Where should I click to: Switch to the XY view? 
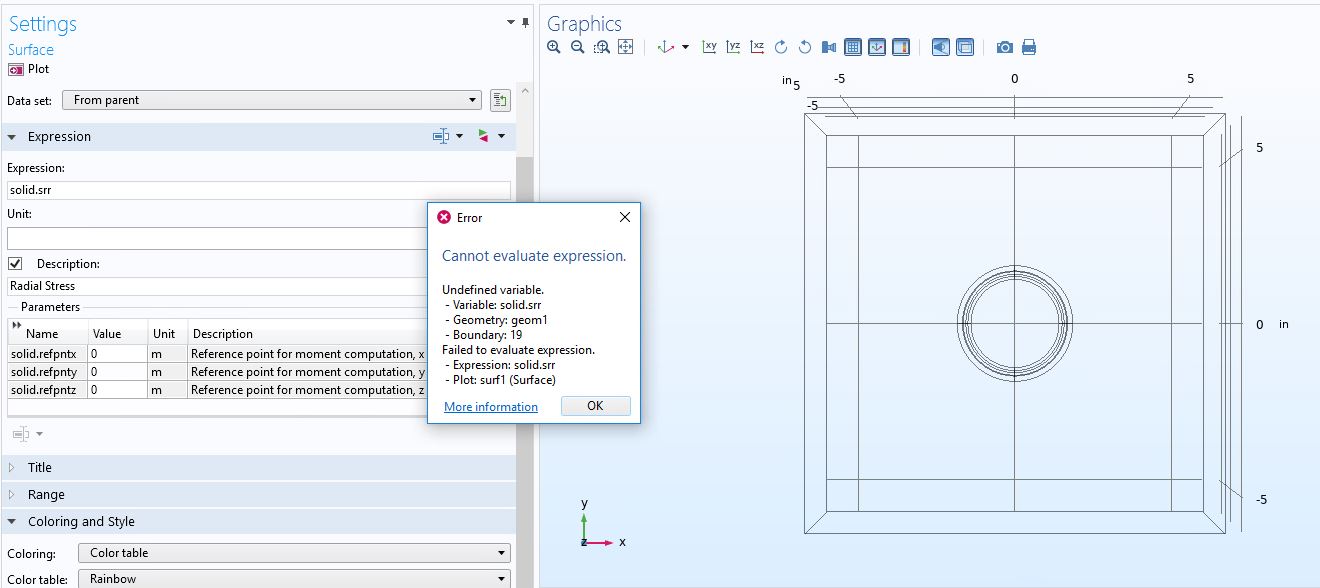(710, 47)
